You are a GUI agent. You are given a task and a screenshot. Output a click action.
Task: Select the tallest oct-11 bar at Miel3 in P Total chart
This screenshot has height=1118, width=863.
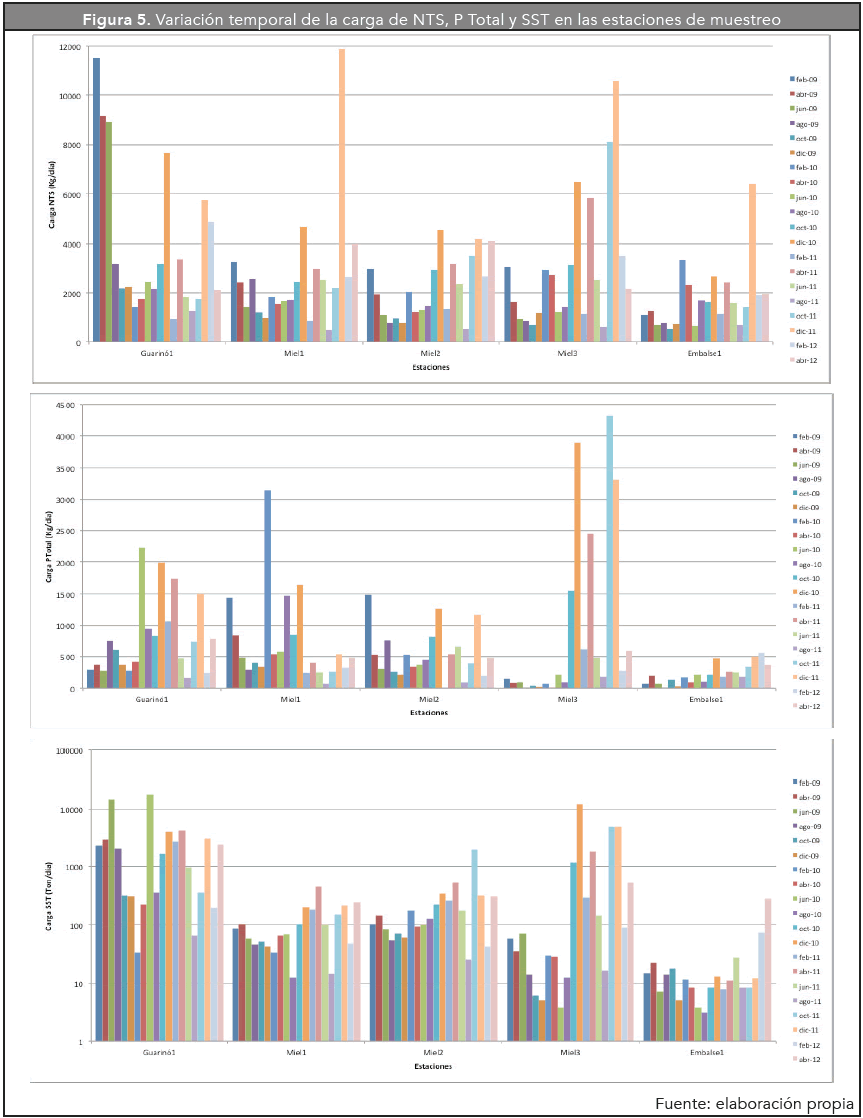(610, 551)
